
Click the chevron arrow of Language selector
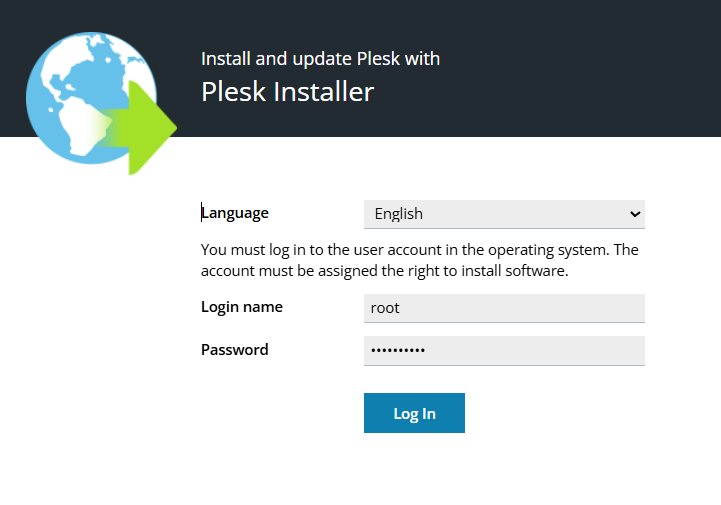(635, 214)
